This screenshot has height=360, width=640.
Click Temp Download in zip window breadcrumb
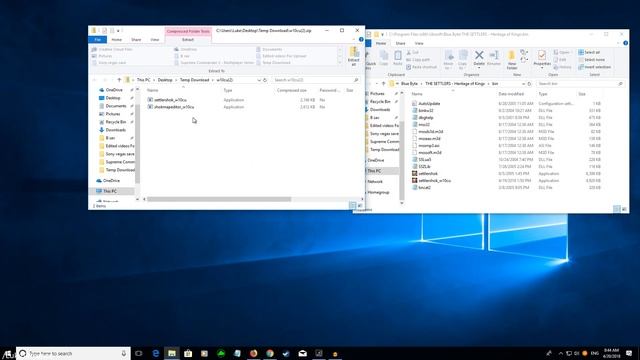(194, 80)
